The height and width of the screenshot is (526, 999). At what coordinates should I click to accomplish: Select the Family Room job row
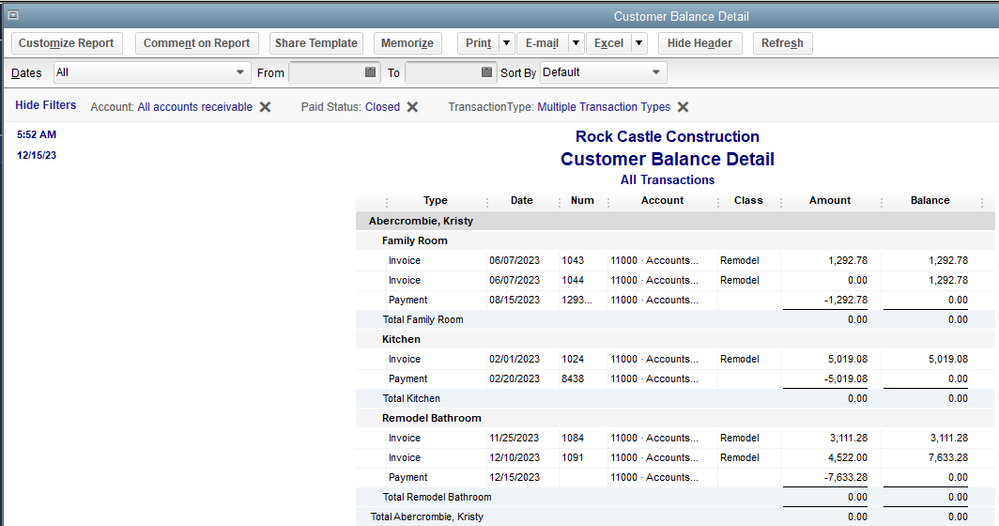pos(675,241)
